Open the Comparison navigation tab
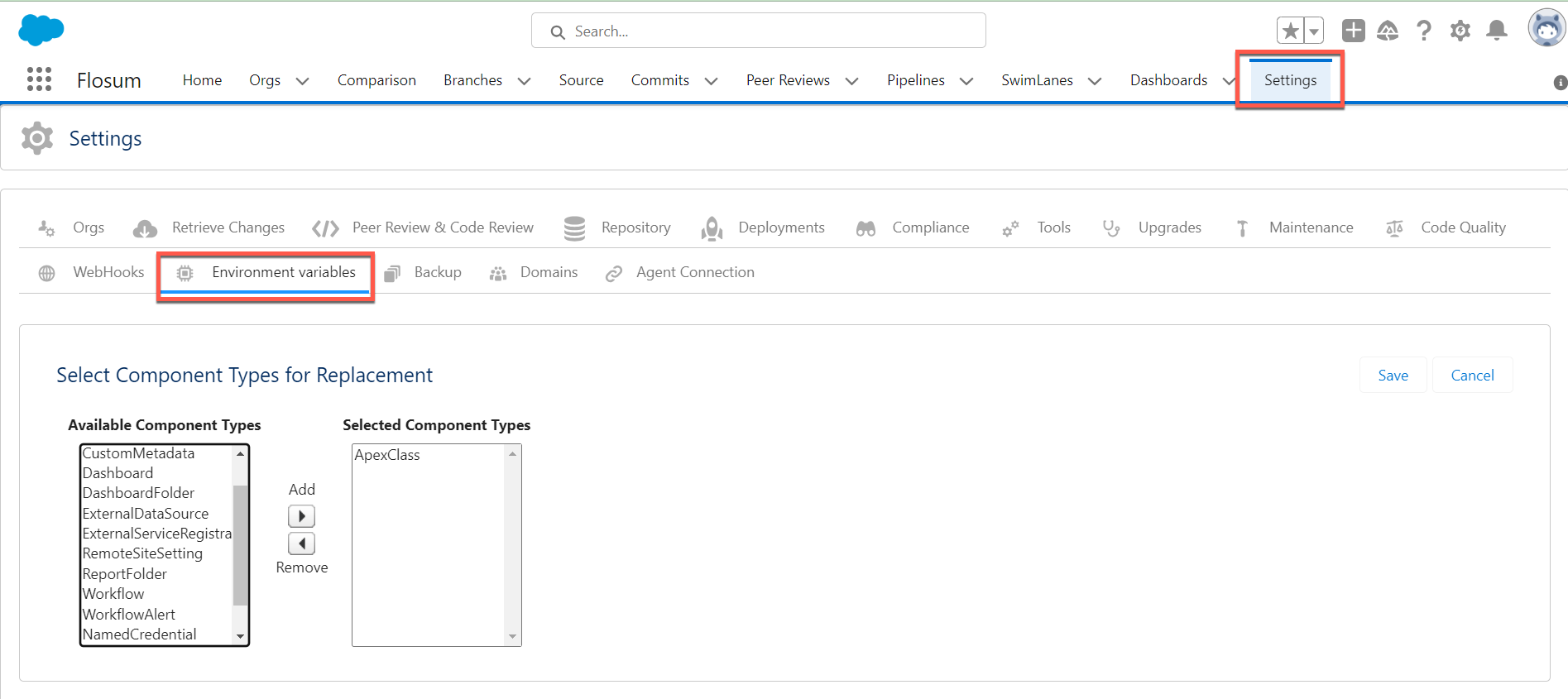Viewport: 1568px width, 699px height. point(376,80)
